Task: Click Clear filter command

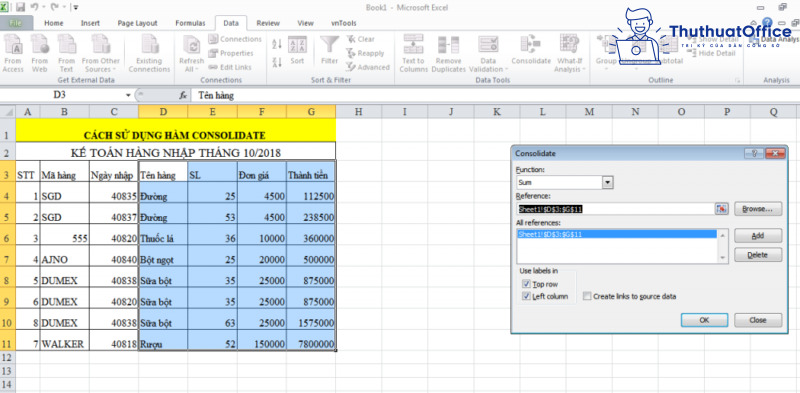Action: pyautogui.click(x=361, y=39)
